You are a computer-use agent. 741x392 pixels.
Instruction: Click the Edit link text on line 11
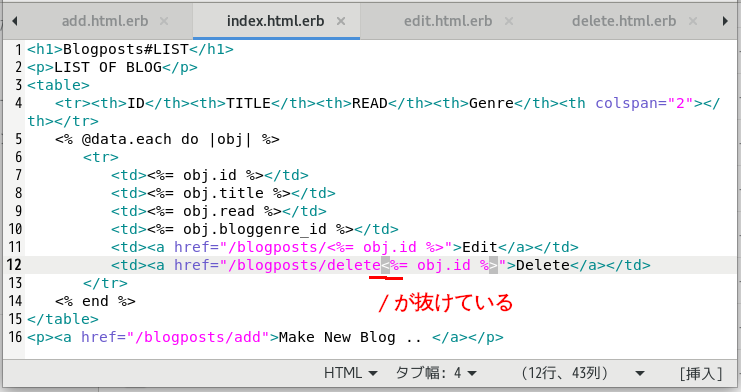tap(480, 247)
